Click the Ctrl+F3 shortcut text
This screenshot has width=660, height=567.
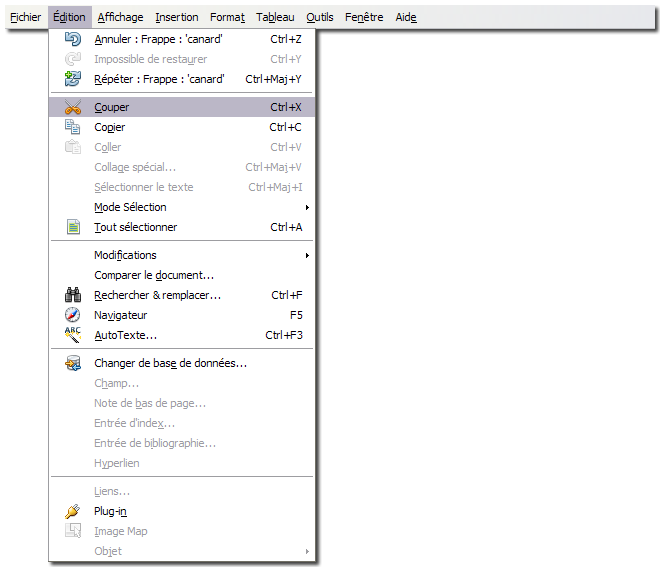point(284,335)
